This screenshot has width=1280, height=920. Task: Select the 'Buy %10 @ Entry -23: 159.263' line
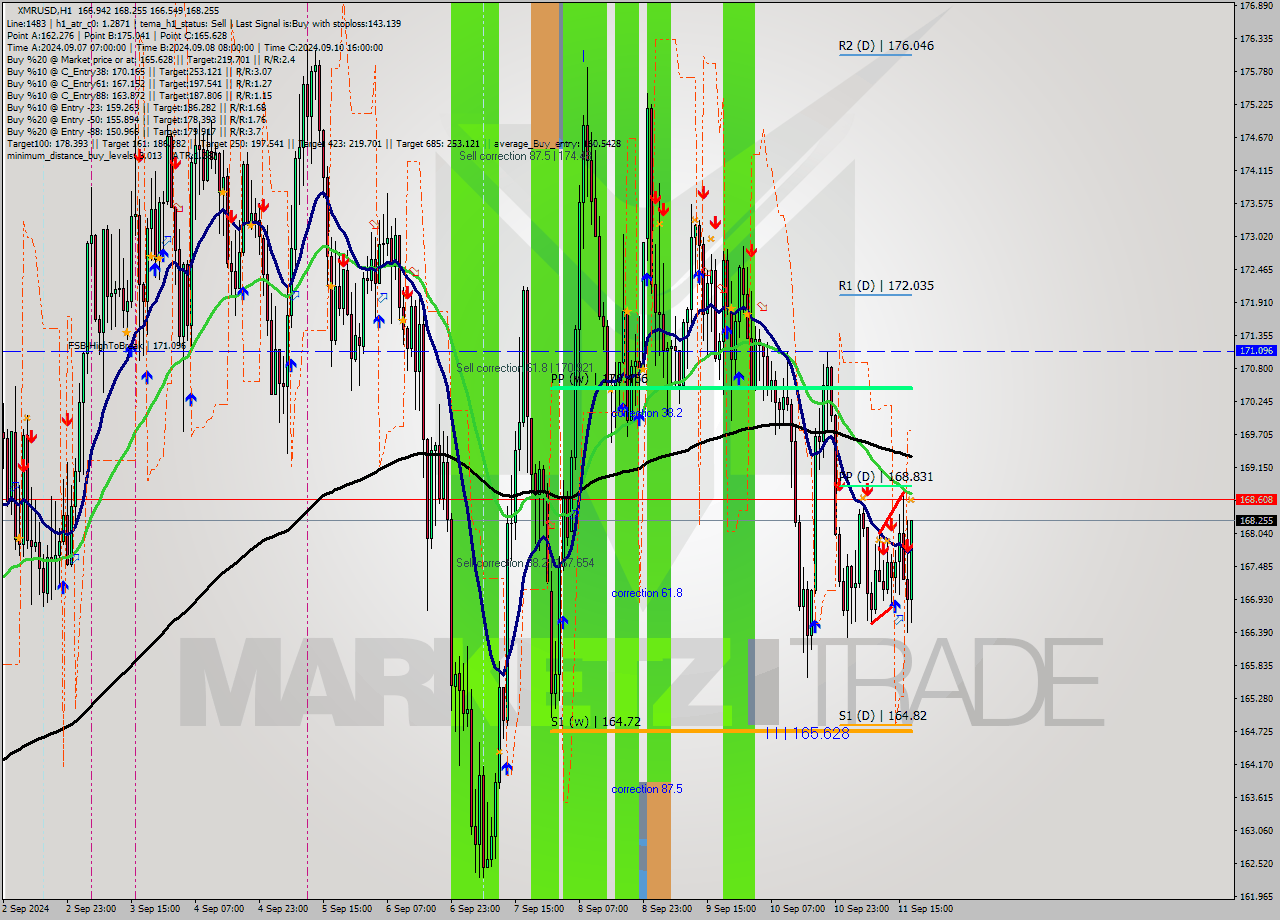click(136, 107)
